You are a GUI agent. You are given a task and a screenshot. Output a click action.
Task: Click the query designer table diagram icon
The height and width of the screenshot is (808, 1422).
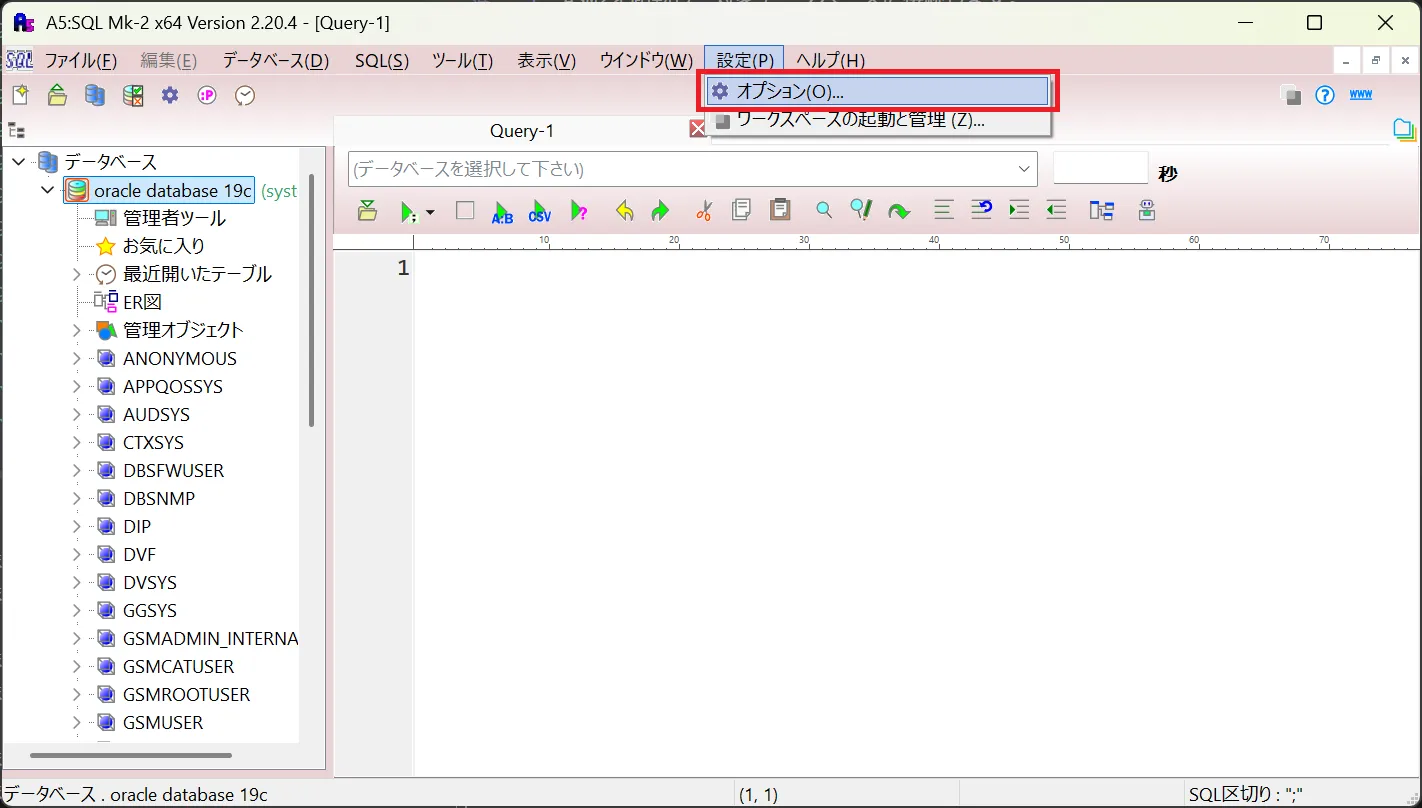click(x=1102, y=211)
